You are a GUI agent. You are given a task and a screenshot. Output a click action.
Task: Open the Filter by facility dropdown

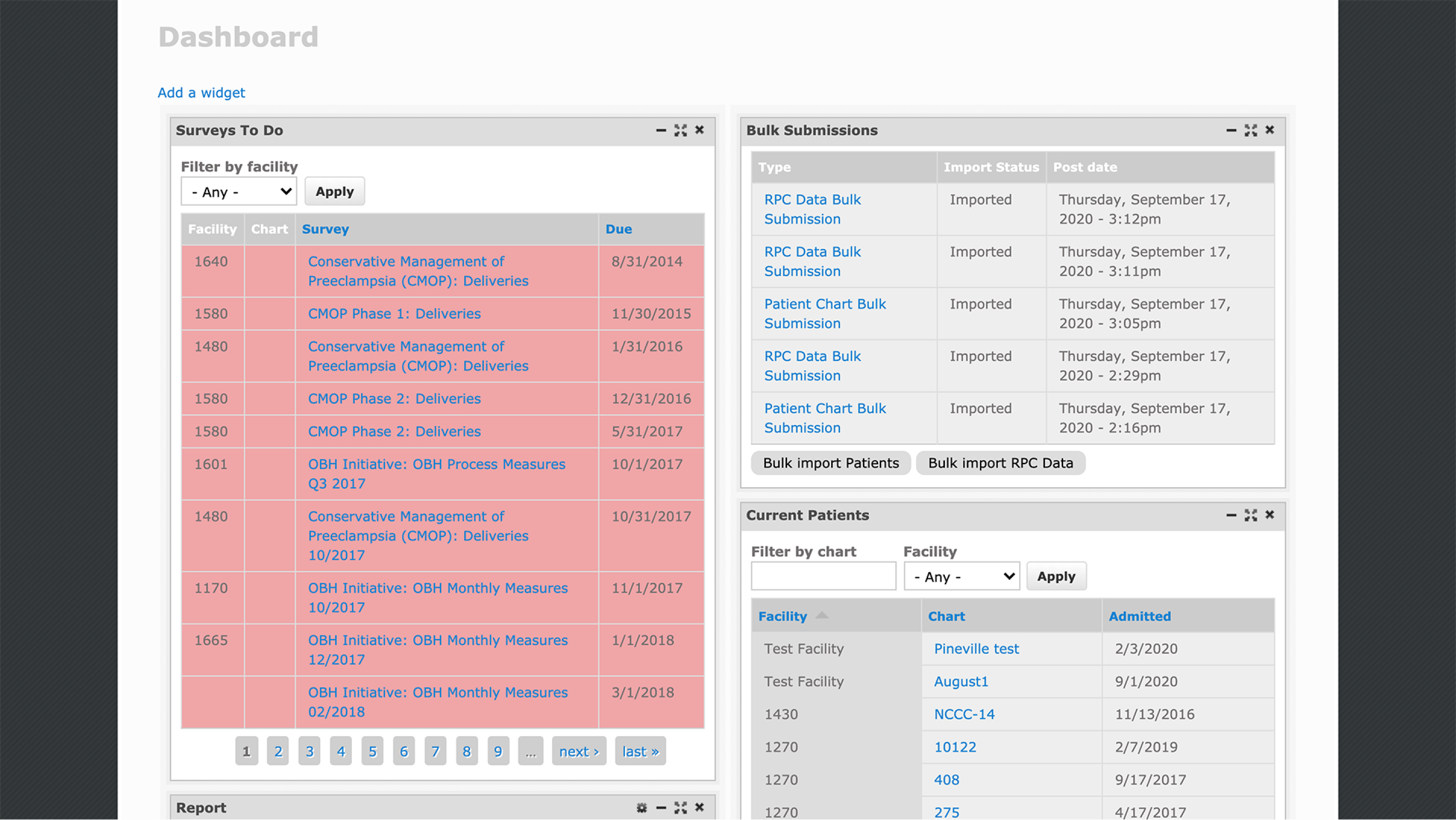(x=238, y=192)
